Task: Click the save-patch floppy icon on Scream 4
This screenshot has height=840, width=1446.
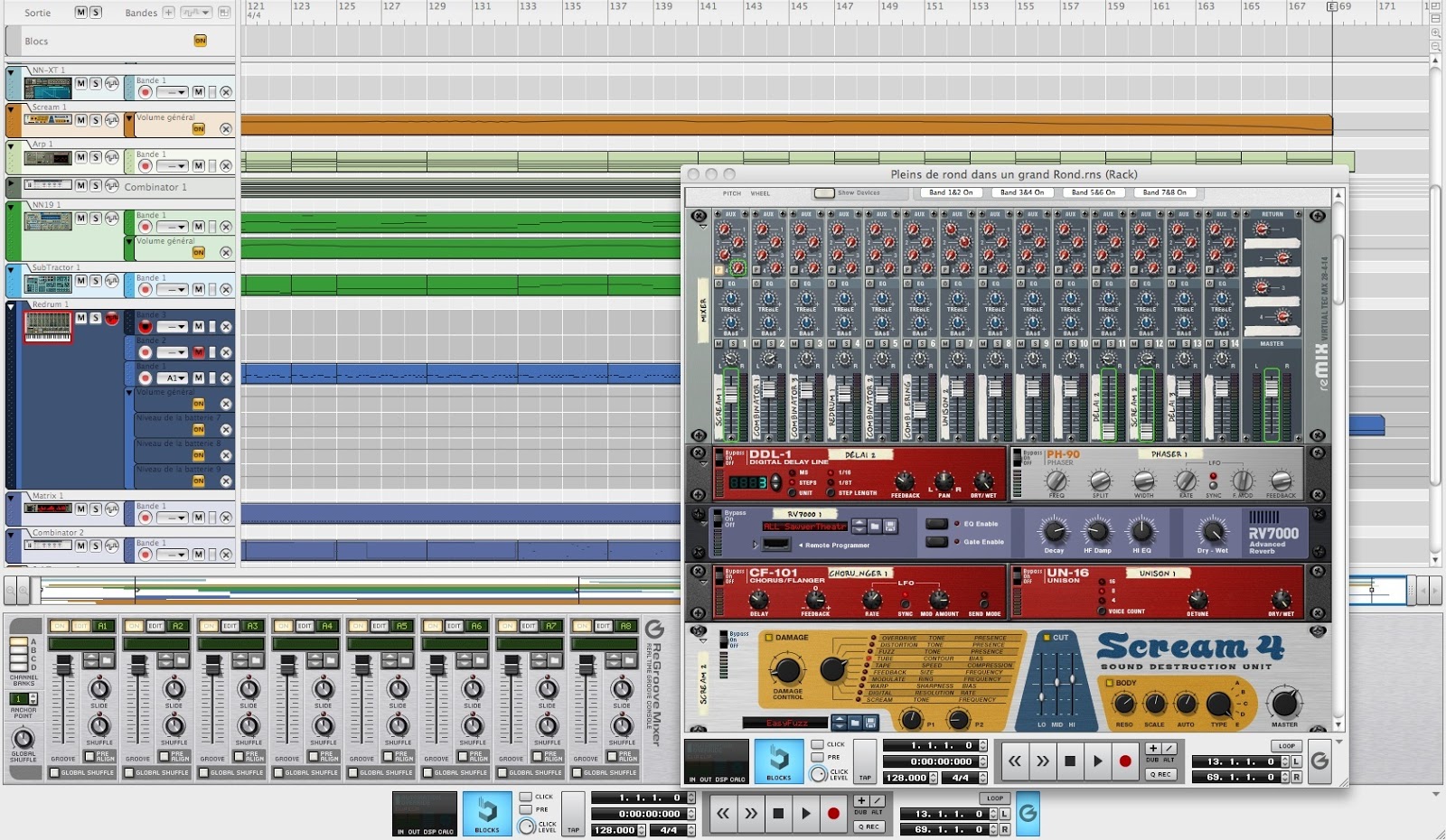Action: click(870, 723)
